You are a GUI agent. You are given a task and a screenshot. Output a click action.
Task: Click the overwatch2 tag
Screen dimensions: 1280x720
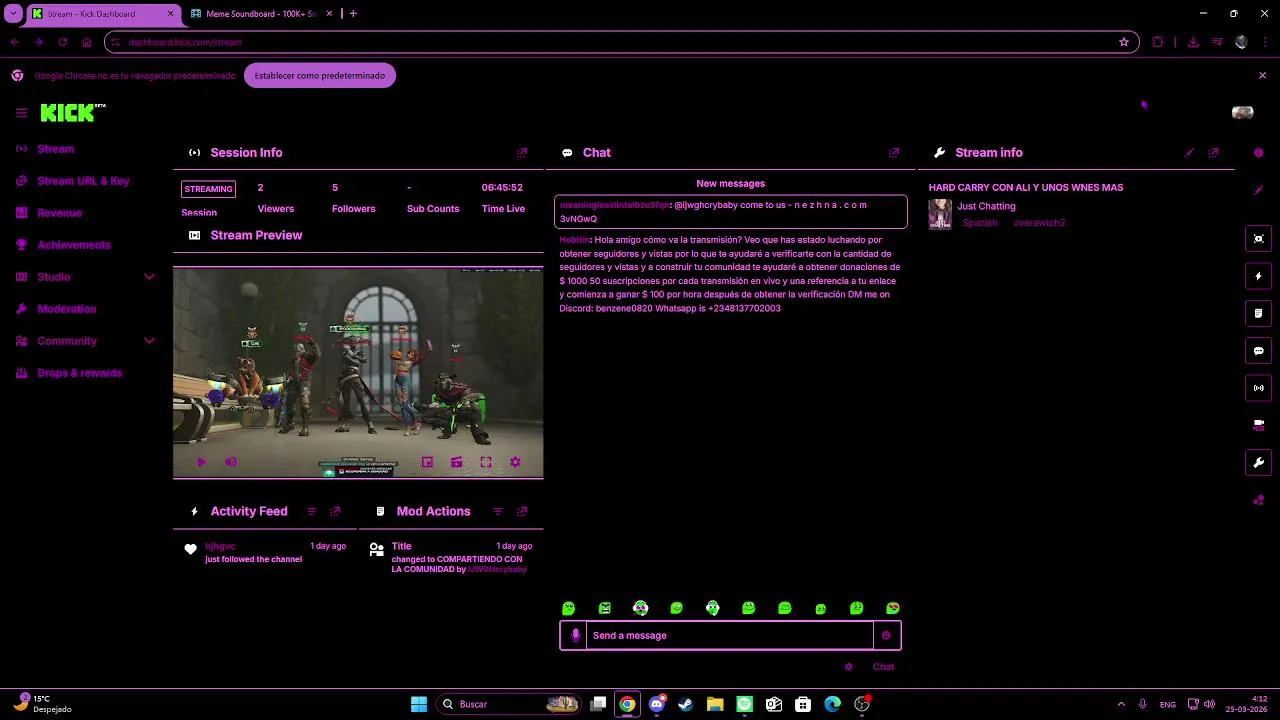click(x=1039, y=223)
